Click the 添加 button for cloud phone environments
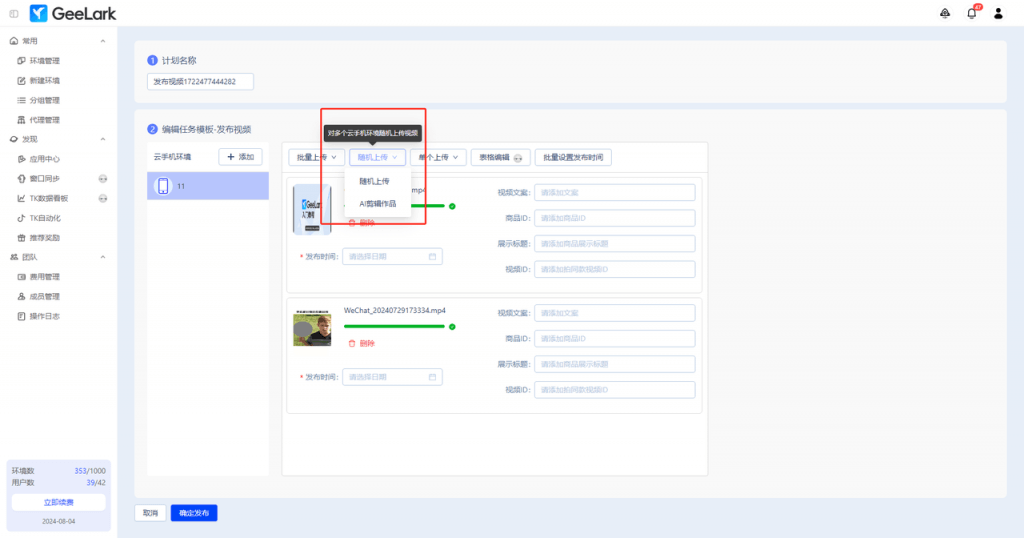The width and height of the screenshot is (1024, 538). click(240, 157)
